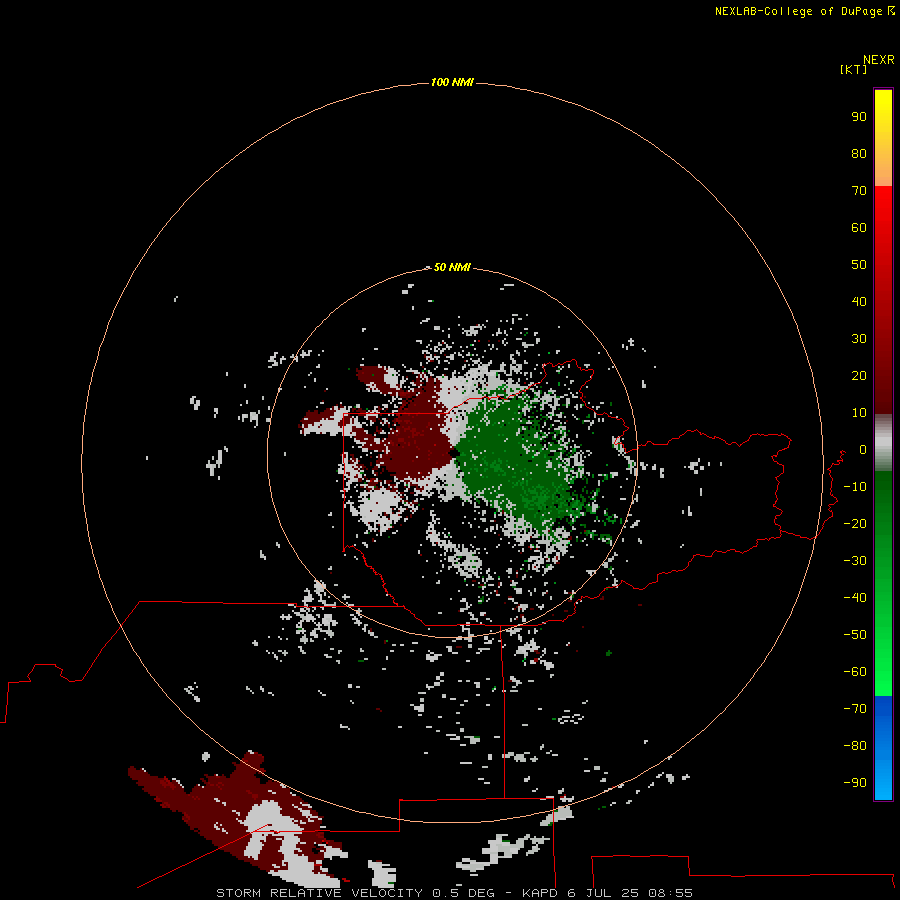The width and height of the screenshot is (900, 900).
Task: Click the STORM RELATIVE VELOCITY caption text
Action: coord(319,893)
